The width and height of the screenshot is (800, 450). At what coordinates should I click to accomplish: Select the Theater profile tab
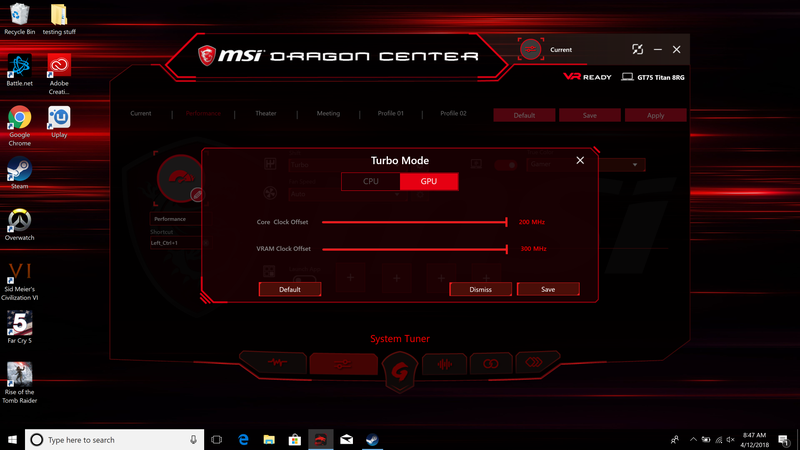click(266, 113)
